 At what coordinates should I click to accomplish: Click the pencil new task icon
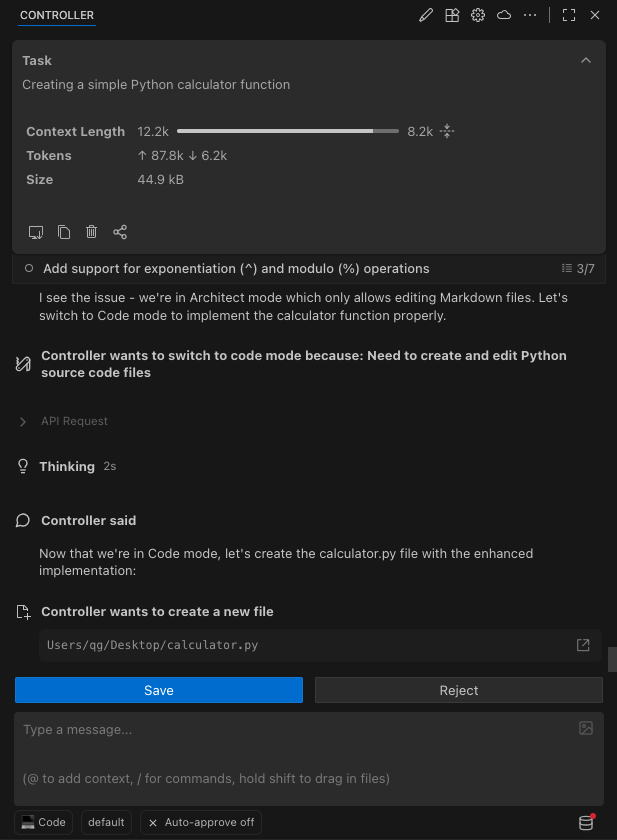pyautogui.click(x=426, y=15)
